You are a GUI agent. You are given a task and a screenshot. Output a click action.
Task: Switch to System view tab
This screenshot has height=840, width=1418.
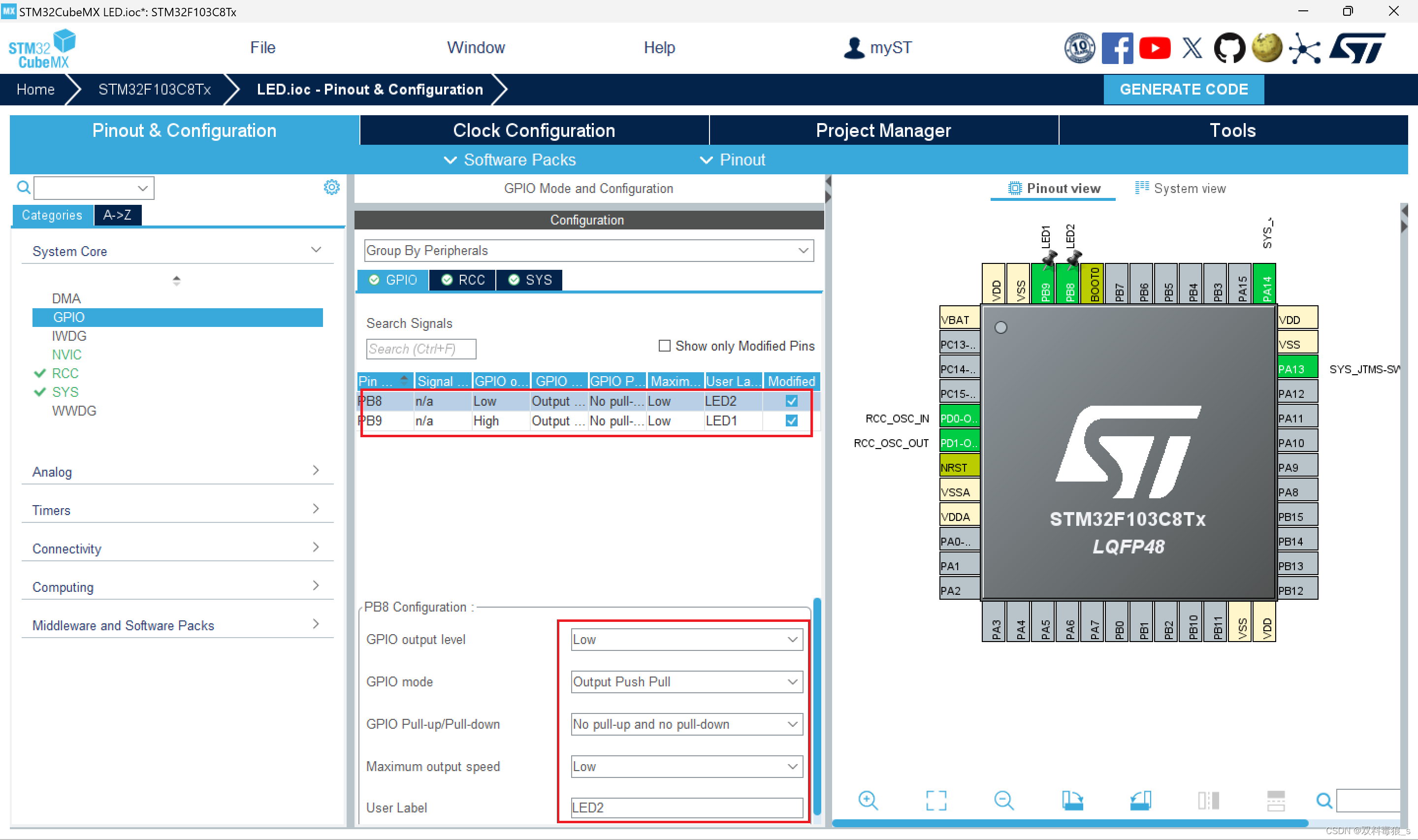pyautogui.click(x=1180, y=188)
